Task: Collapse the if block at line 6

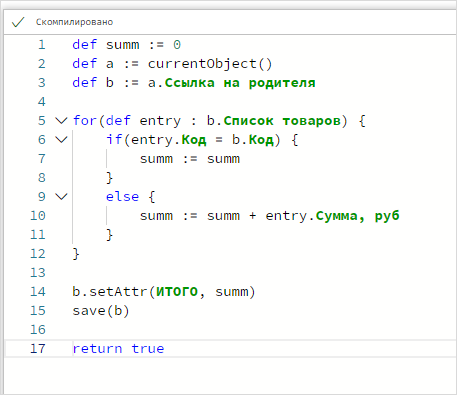Action: 61,139
